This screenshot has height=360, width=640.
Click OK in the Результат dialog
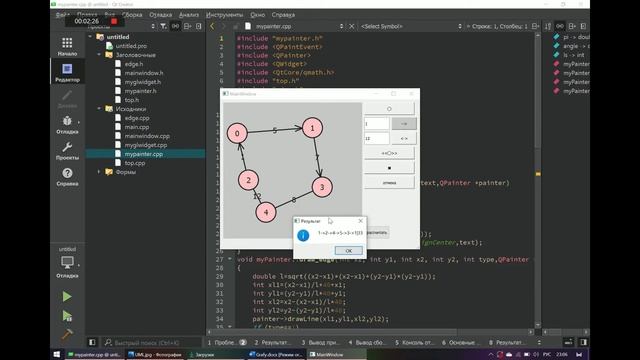pos(349,250)
